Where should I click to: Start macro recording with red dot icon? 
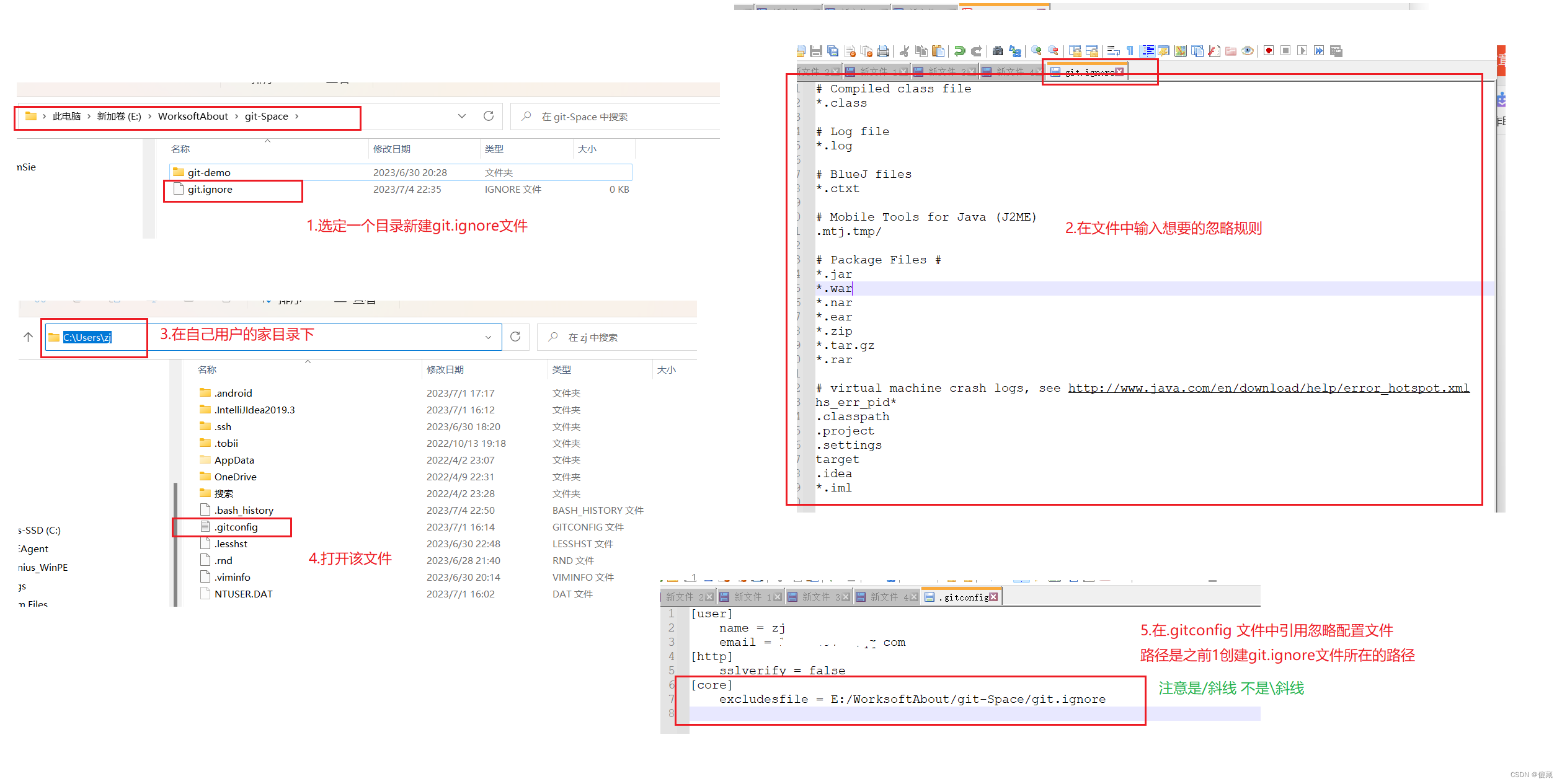pyautogui.click(x=1269, y=51)
